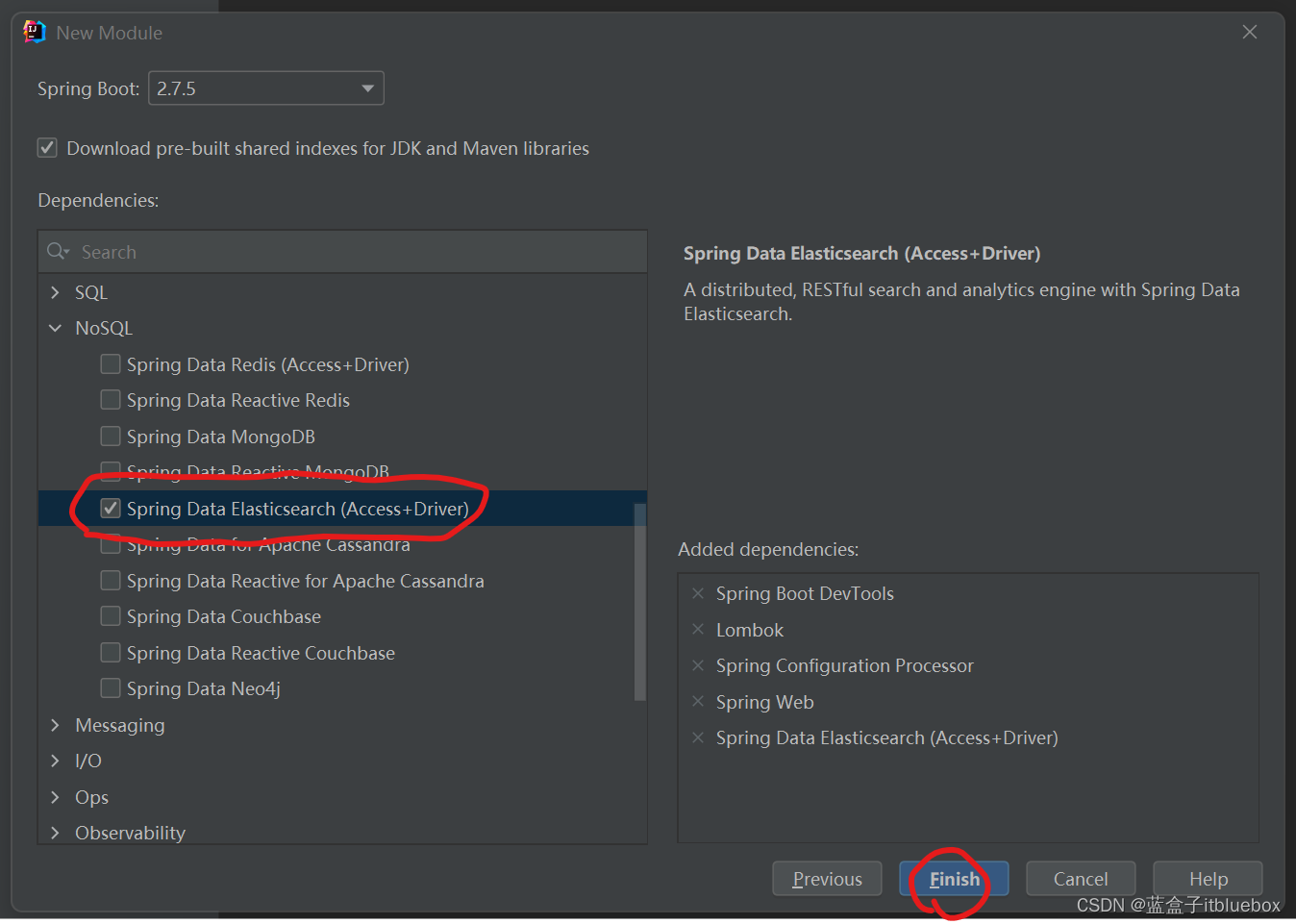Close the New Module dialog
This screenshot has height=924, width=1296.
[1250, 32]
